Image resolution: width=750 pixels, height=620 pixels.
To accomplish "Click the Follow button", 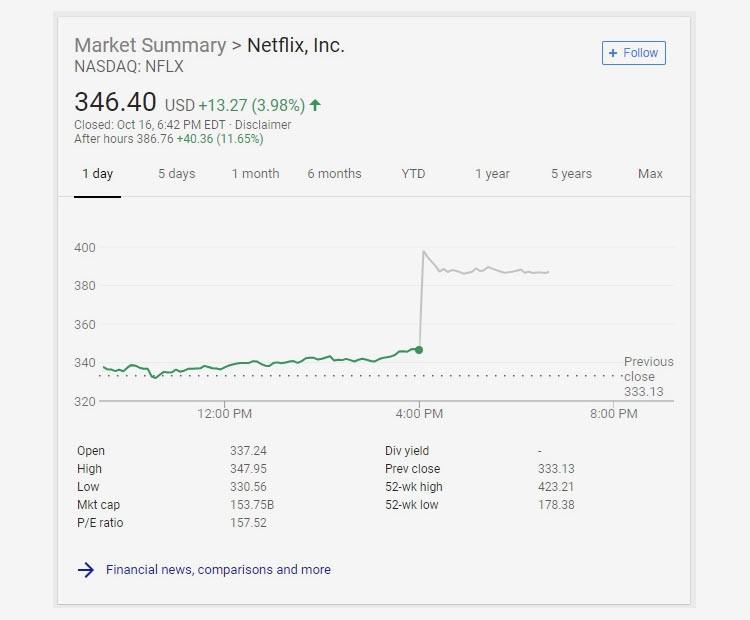I will [x=634, y=53].
